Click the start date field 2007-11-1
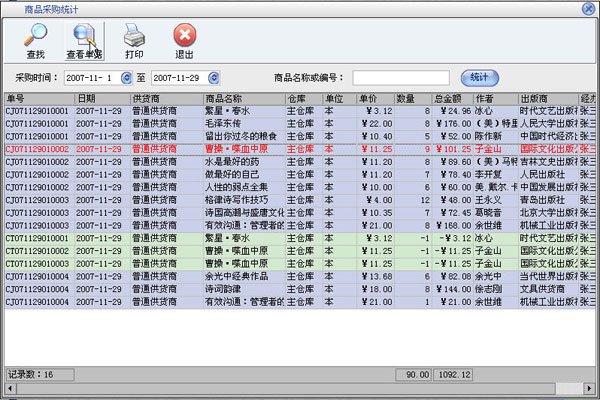600x400 pixels. click(91, 77)
